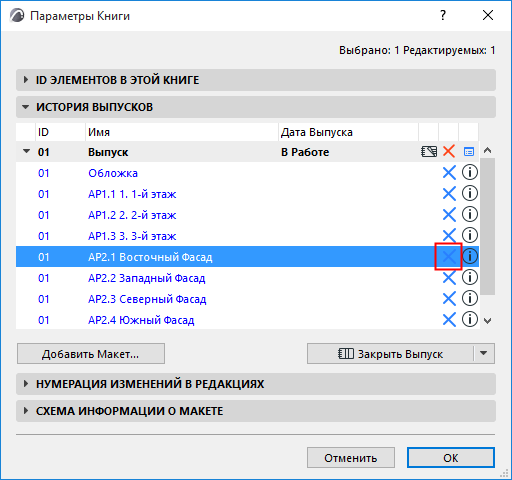The height and width of the screenshot is (480, 512).
Task: Remove АР2.4 Южный Фасад with blue X
Action: 449,320
